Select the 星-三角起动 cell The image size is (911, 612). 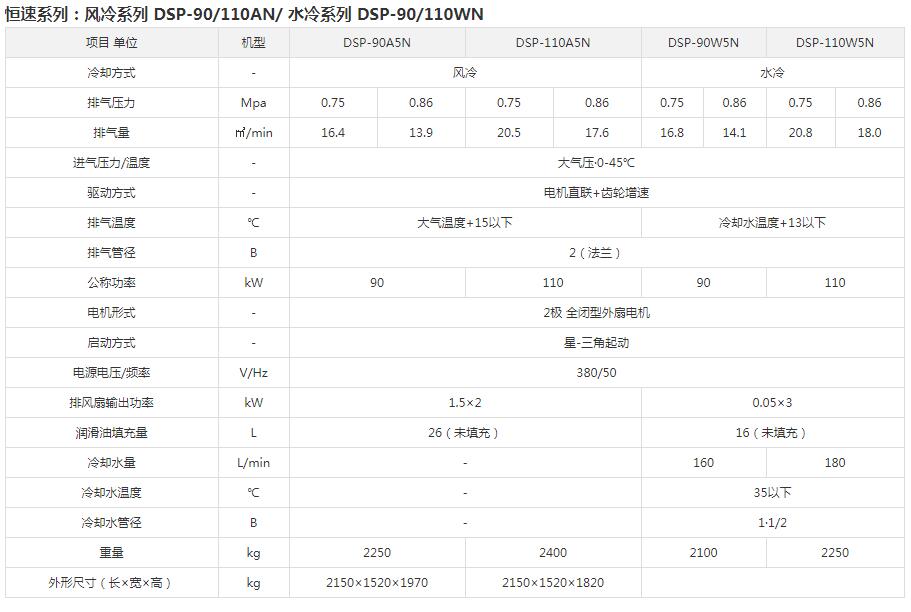596,343
